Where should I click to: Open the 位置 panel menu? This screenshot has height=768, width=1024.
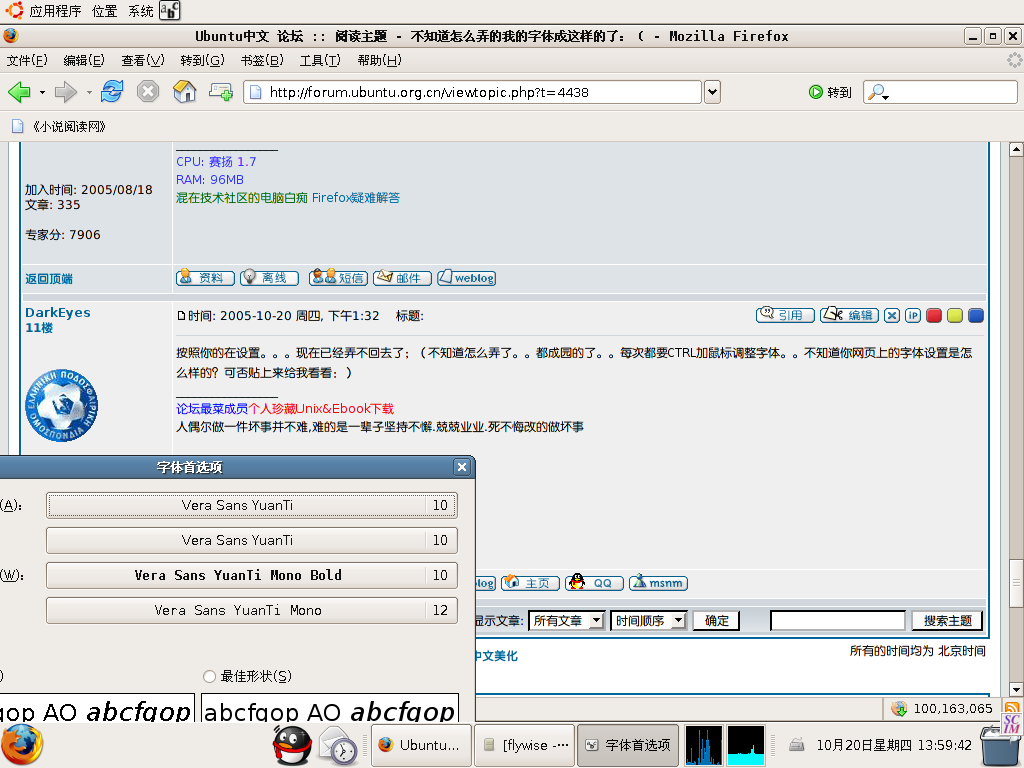click(x=104, y=11)
